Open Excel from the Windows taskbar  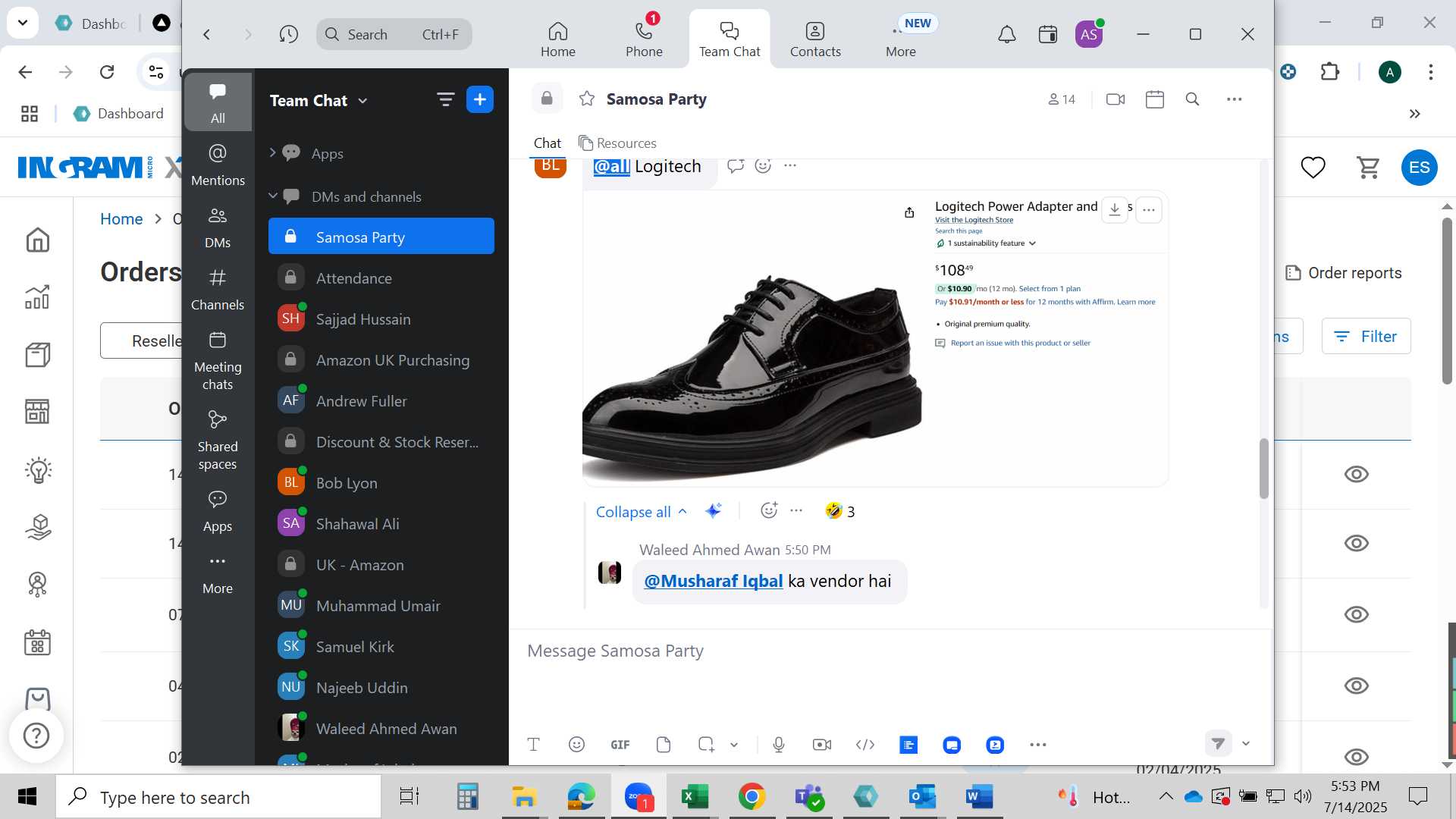(694, 797)
